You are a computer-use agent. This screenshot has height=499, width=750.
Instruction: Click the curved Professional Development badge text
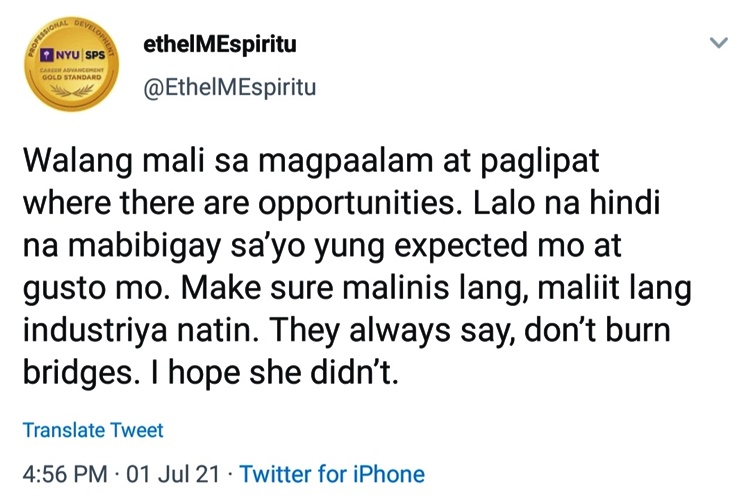pos(72,34)
